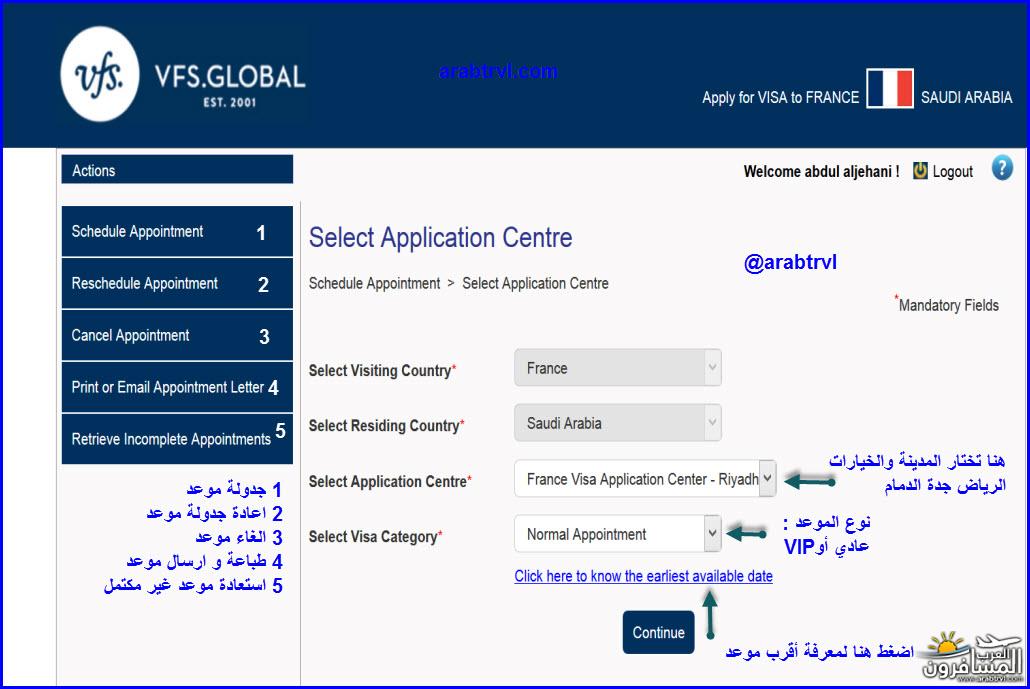
Task: Open Print or Email Appointment Letter
Action: pos(177,387)
